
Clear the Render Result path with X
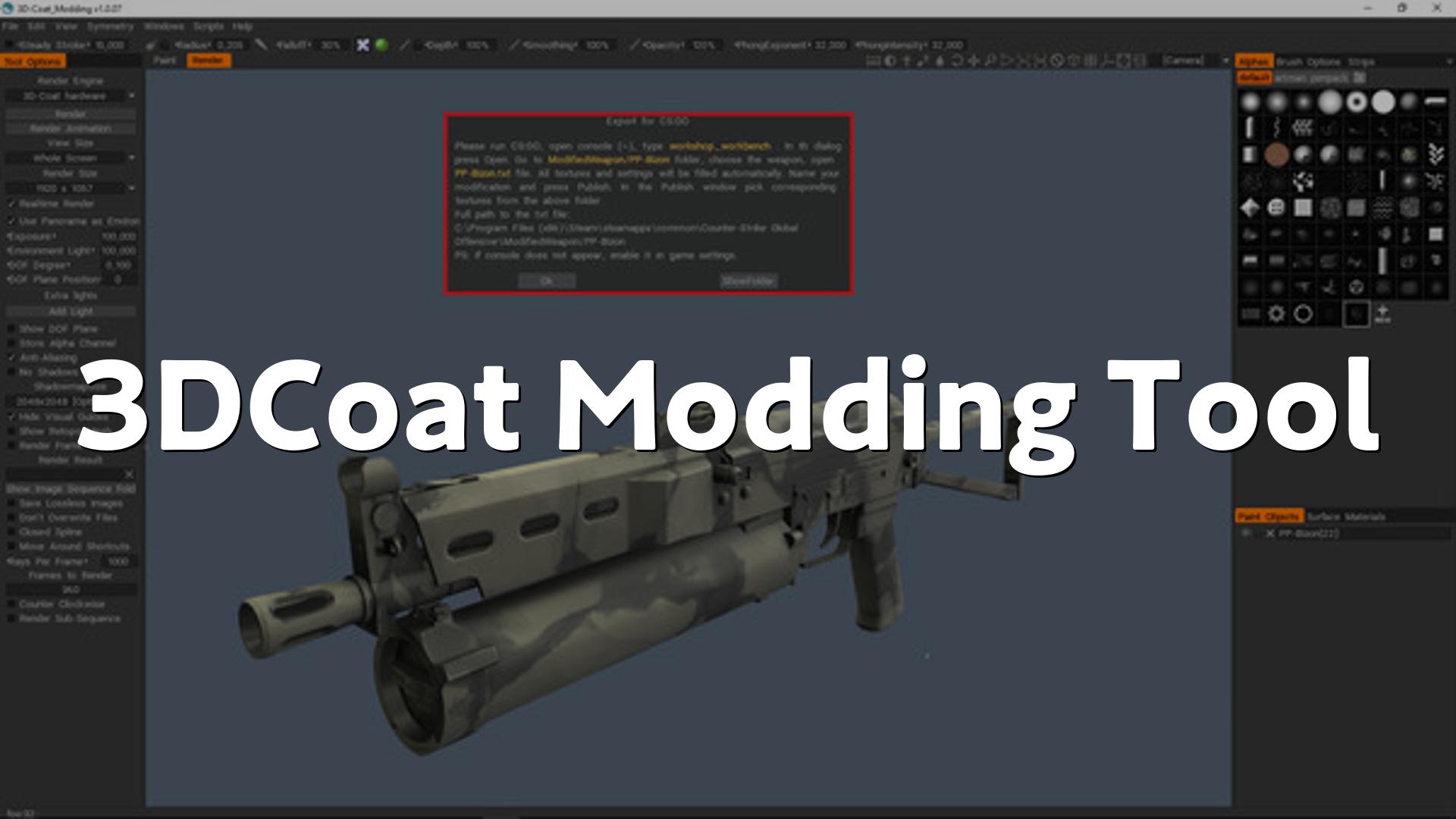click(x=129, y=475)
